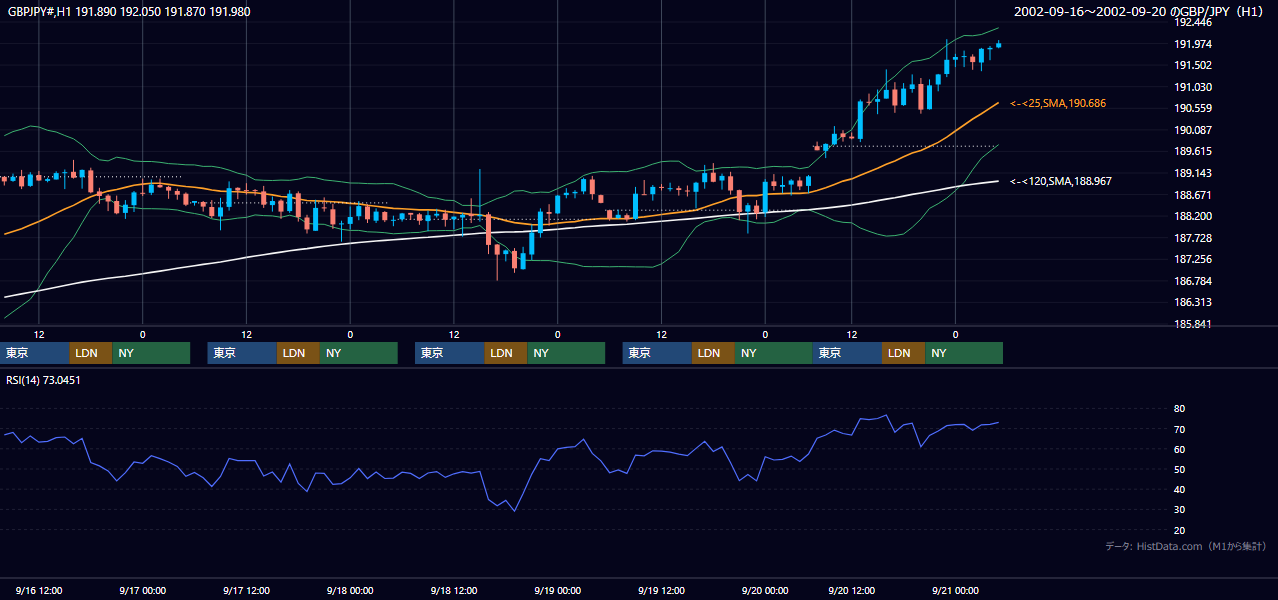Select the NY session block for 9/20

pos(964,353)
